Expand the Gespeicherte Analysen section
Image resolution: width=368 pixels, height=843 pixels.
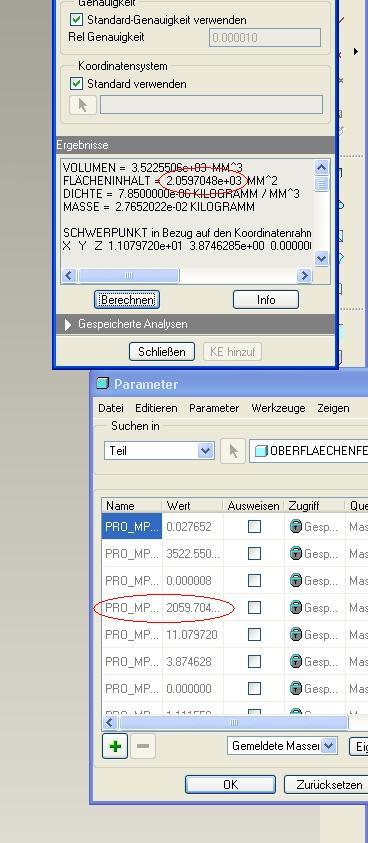pyautogui.click(x=68, y=325)
